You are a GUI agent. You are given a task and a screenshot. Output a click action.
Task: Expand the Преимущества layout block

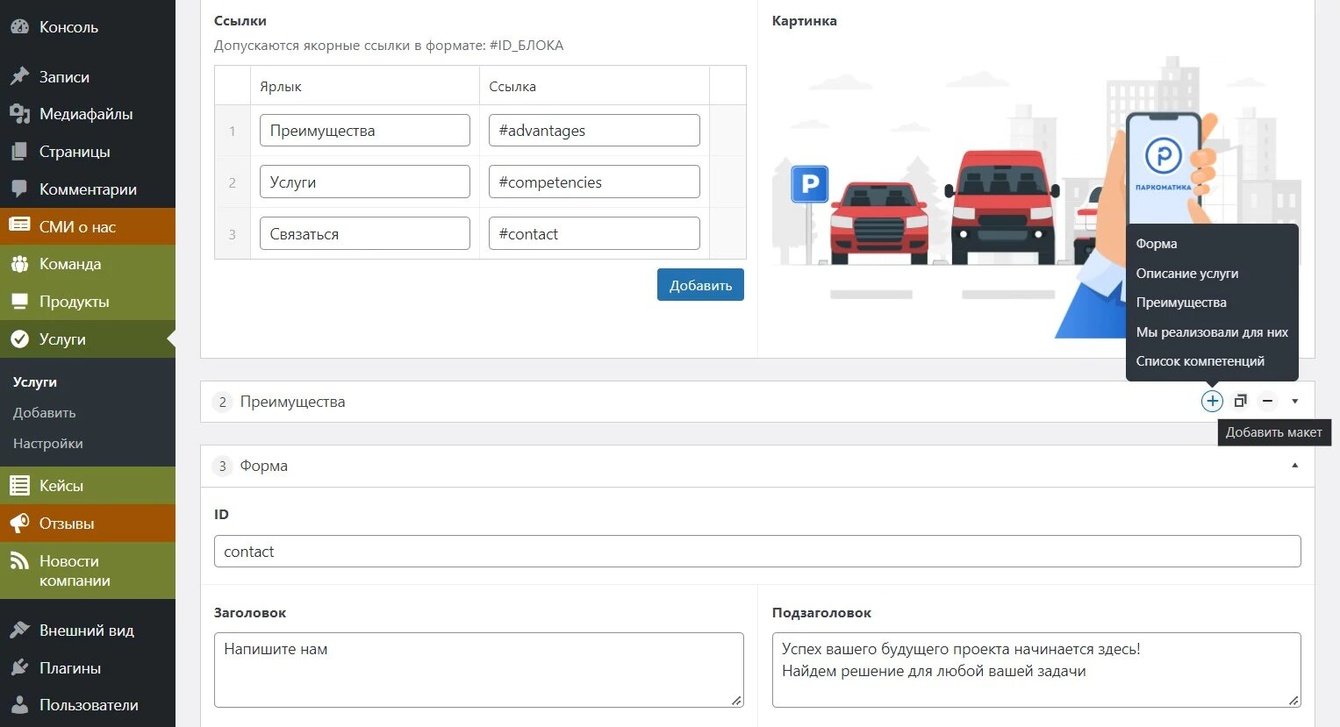point(1295,401)
